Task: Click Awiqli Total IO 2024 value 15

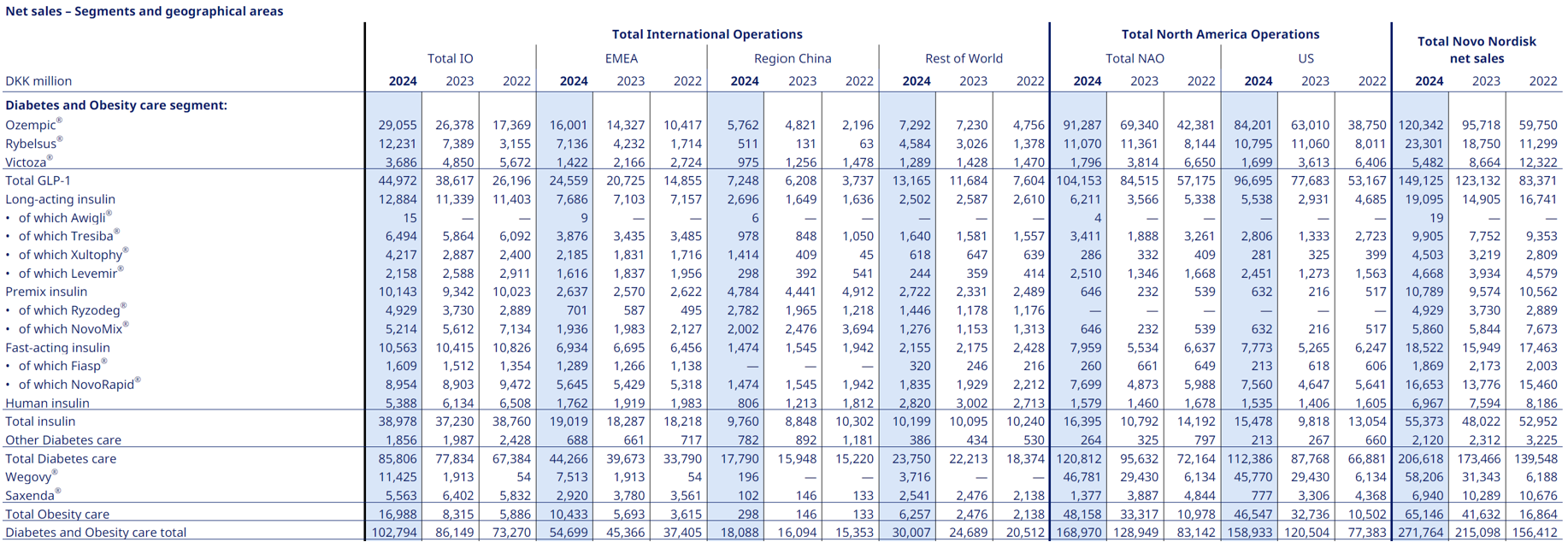Action: coord(410,218)
